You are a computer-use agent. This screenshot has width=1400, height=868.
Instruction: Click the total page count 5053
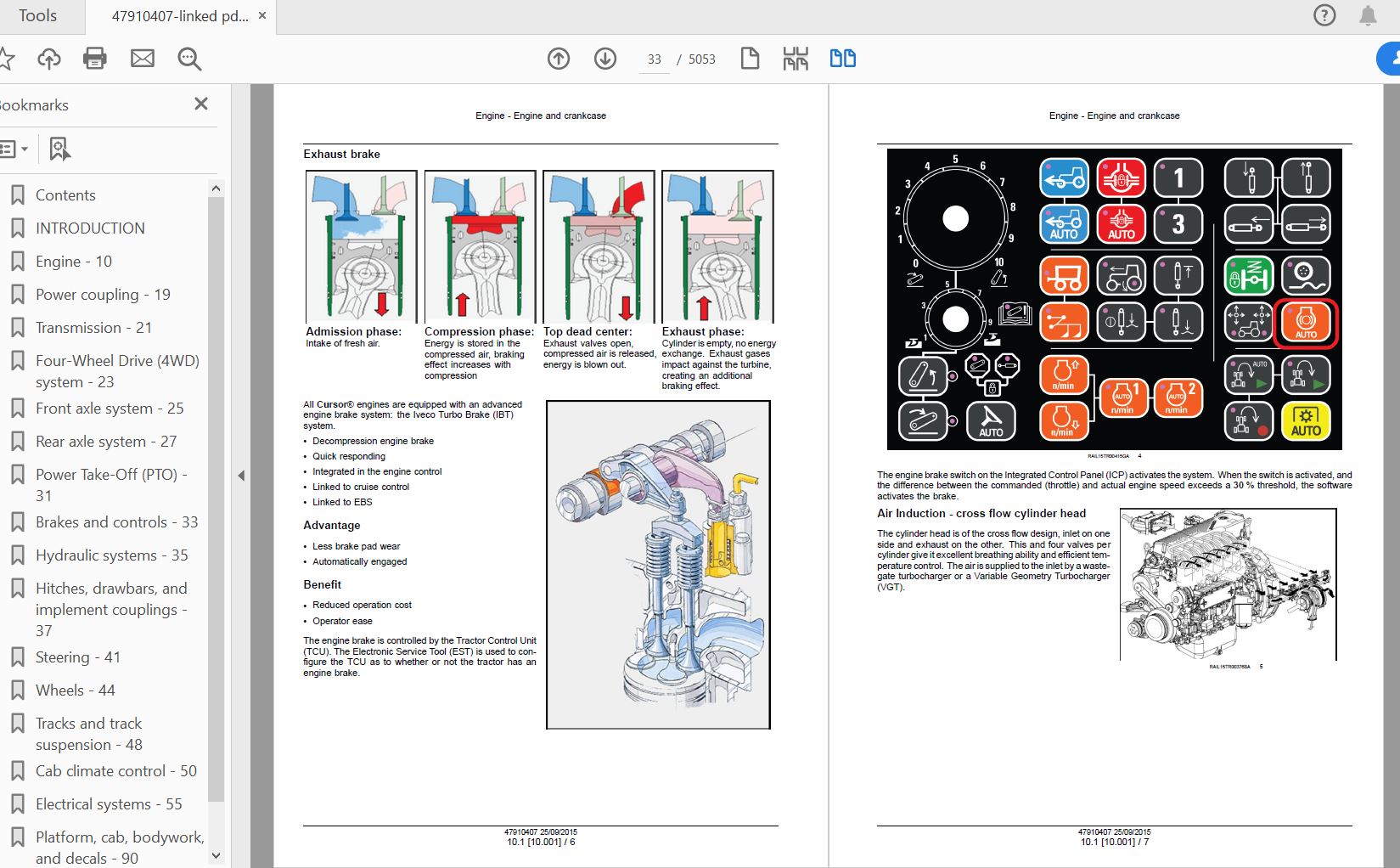(702, 59)
